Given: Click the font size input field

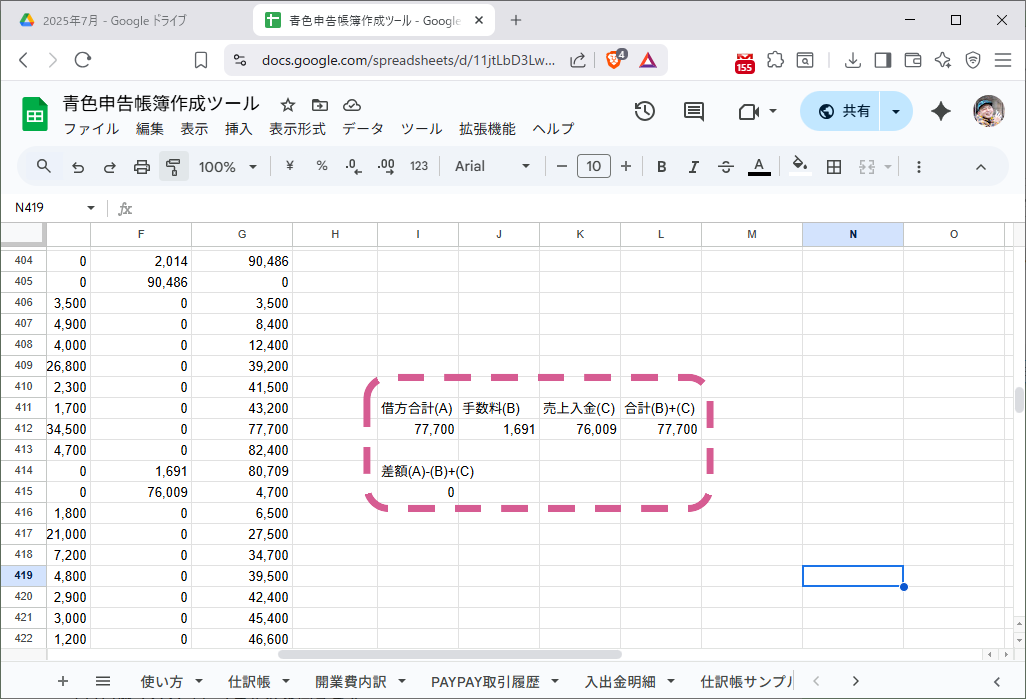Looking at the screenshot, I should (x=594, y=166).
